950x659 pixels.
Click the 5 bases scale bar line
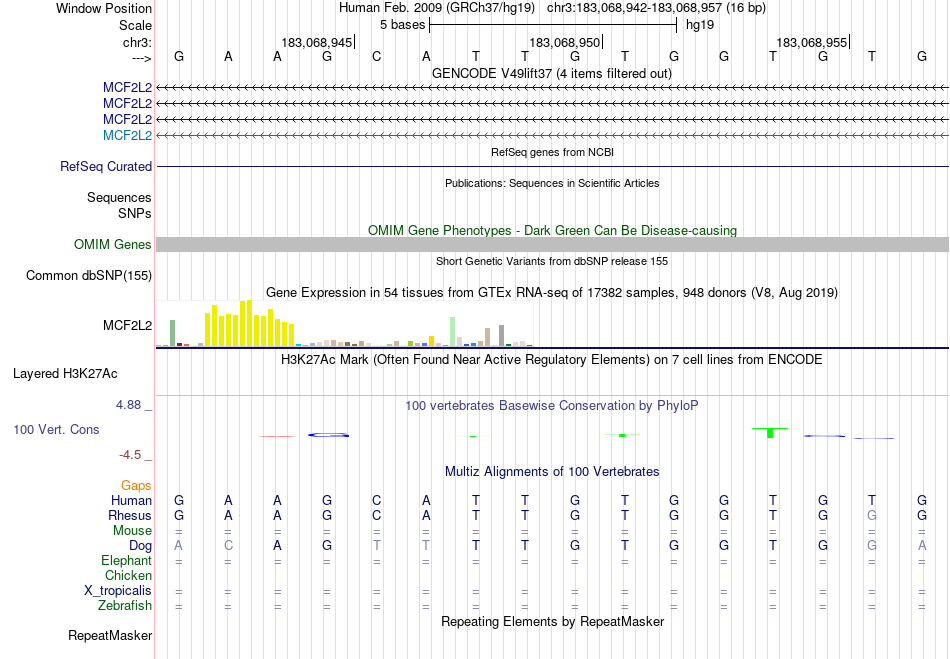[x=553, y=25]
